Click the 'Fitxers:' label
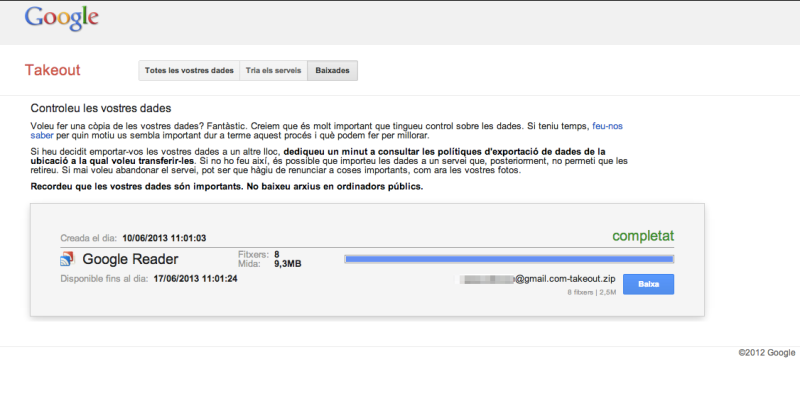The width and height of the screenshot is (800, 401). tap(253, 255)
